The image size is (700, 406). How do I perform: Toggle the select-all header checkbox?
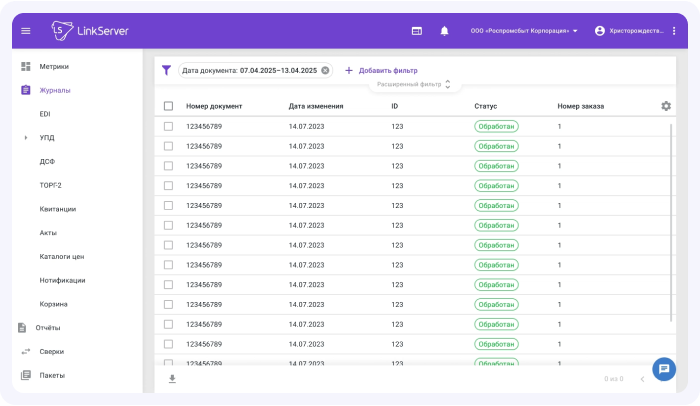[168, 106]
